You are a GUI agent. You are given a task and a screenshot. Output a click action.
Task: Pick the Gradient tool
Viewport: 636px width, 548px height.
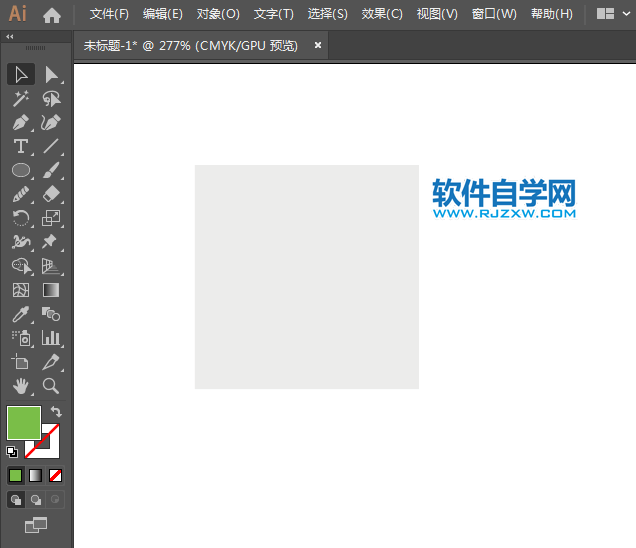point(51,290)
